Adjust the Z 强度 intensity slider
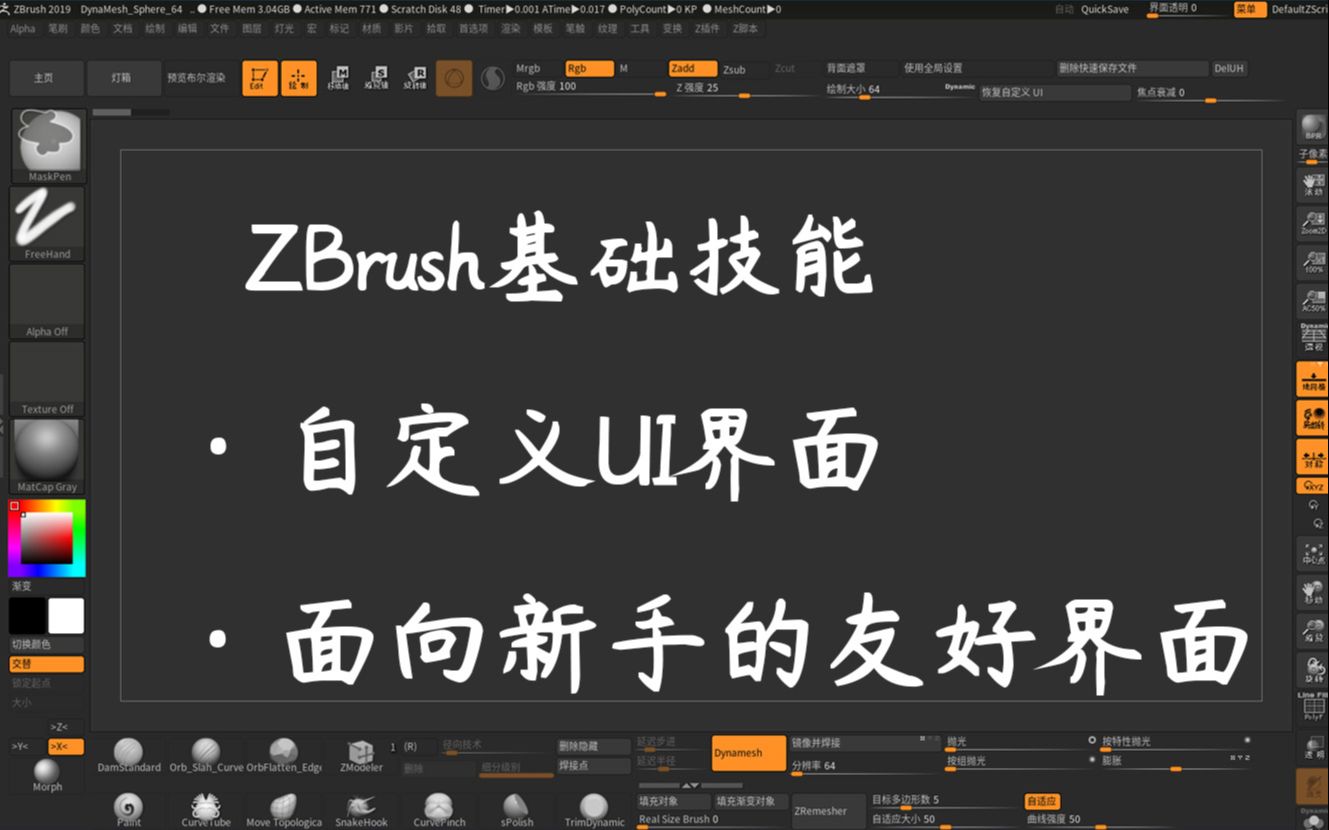Image resolution: width=1329 pixels, height=830 pixels. (x=745, y=88)
